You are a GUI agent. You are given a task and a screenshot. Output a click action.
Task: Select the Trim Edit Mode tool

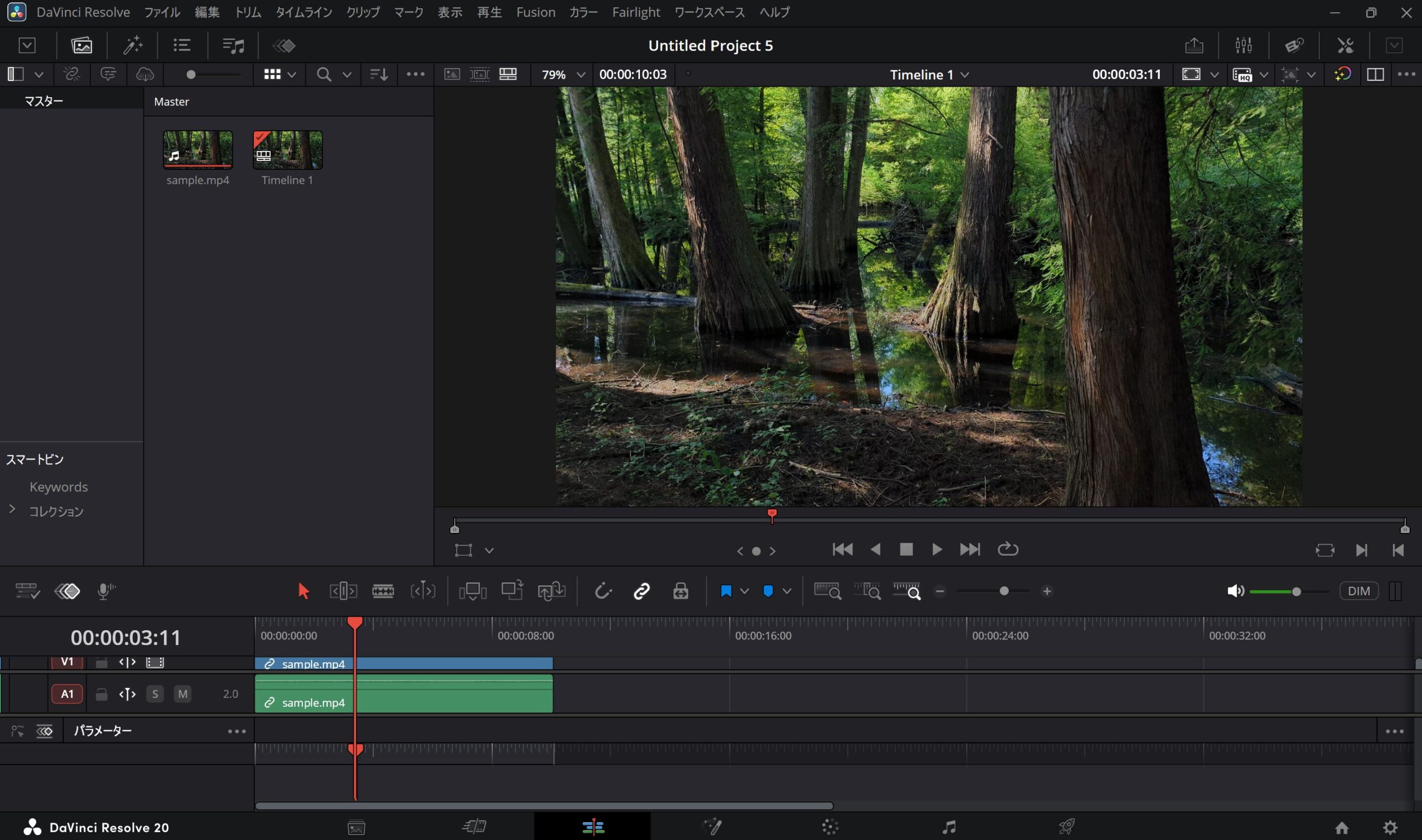click(343, 591)
